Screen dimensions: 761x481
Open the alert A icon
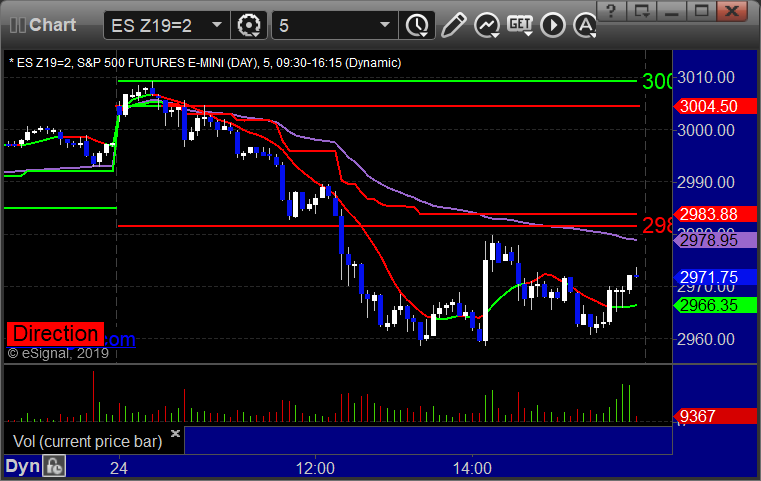coord(585,25)
